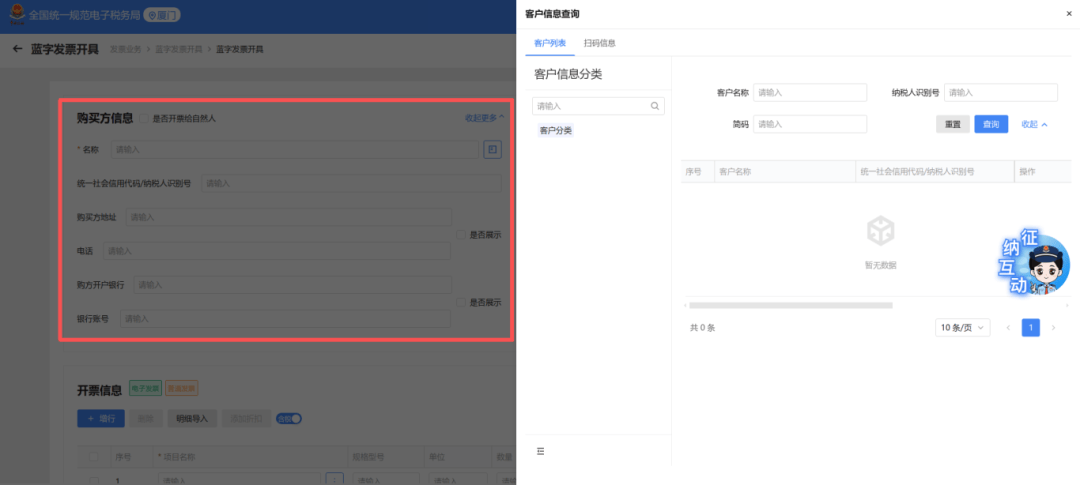Open the 10条/页 page size dropdown
Screen dimensions: 1080x485
click(x=962, y=328)
